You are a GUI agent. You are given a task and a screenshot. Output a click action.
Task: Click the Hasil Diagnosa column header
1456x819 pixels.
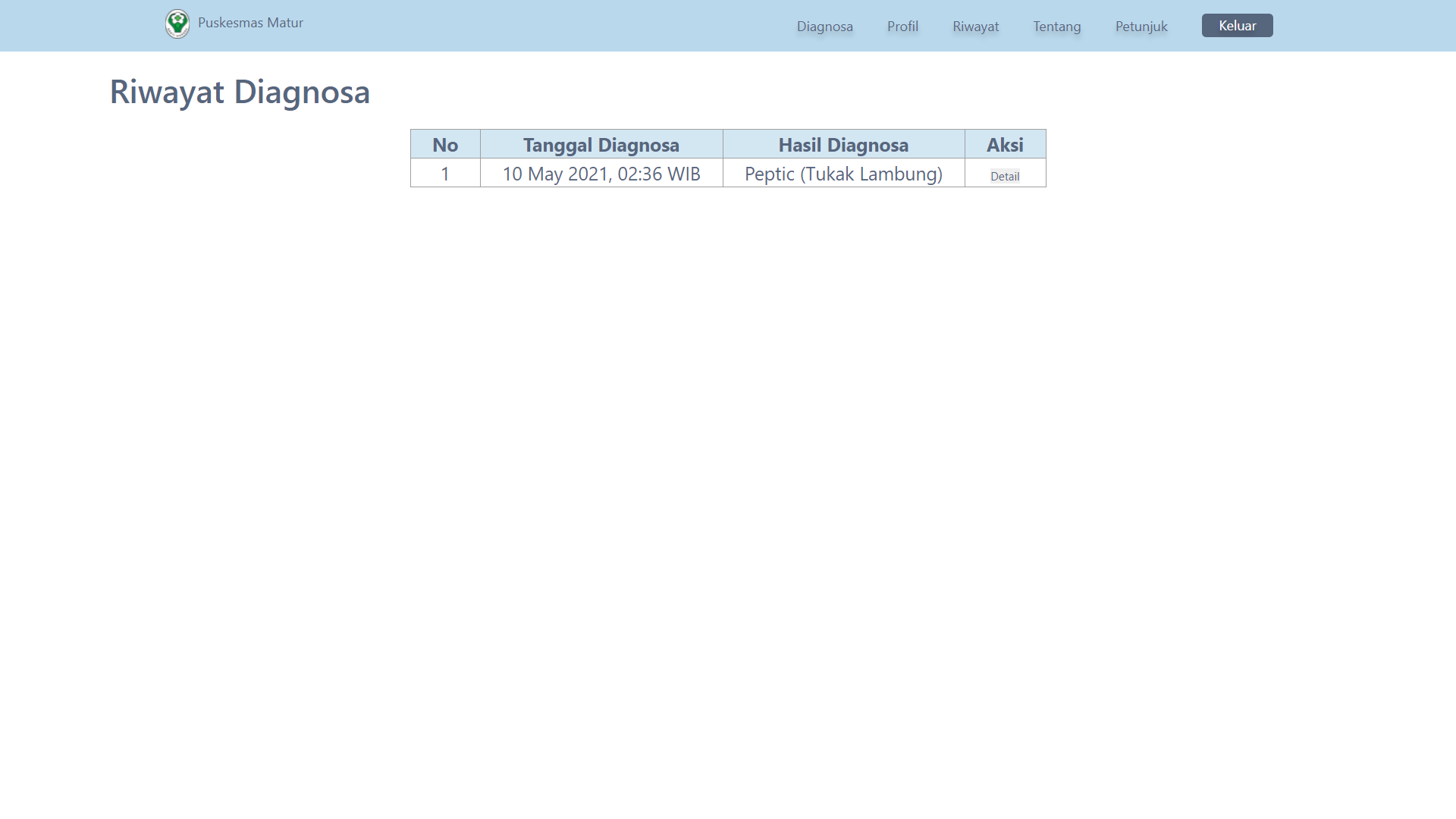point(843,144)
